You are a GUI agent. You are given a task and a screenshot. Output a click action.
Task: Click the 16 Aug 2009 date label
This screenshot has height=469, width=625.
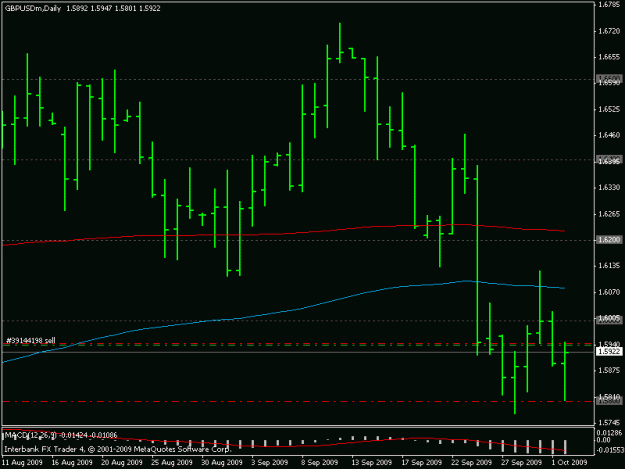pos(72,462)
